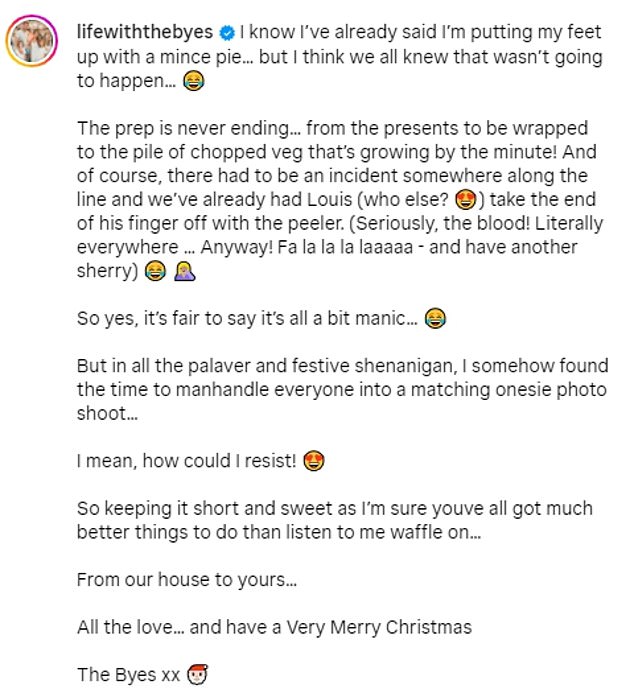Viewport: 634px width, 697px height.
Task: Click the laughing emoji after 'to happen...'
Action: [194, 81]
